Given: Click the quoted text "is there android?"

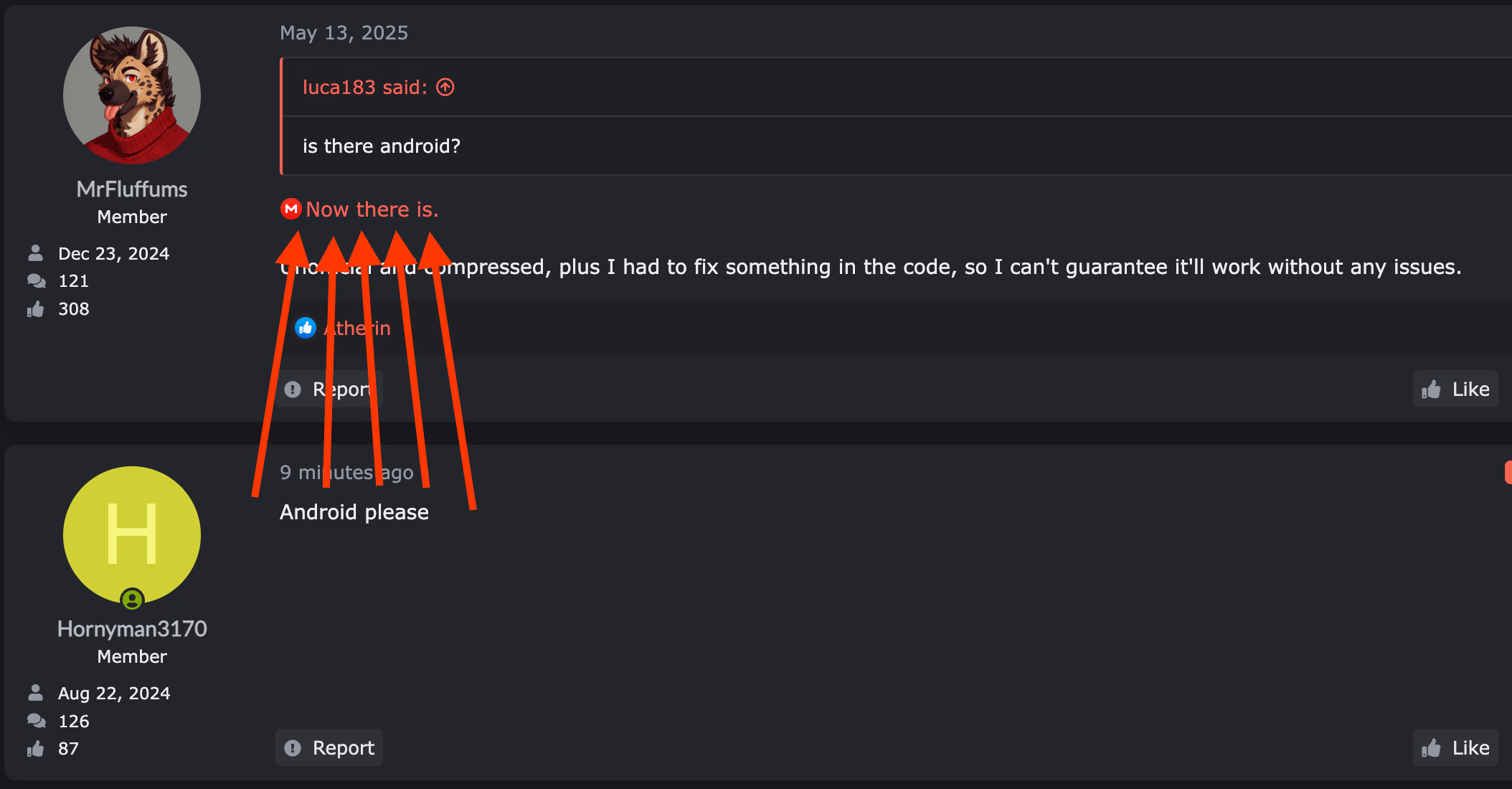Looking at the screenshot, I should [x=382, y=146].
